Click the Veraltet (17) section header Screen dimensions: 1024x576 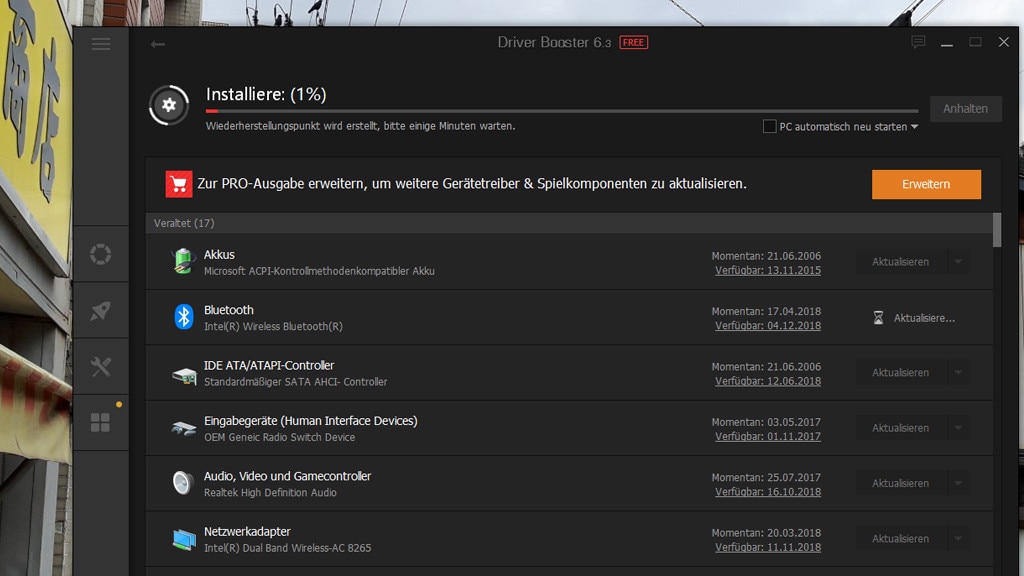(569, 223)
